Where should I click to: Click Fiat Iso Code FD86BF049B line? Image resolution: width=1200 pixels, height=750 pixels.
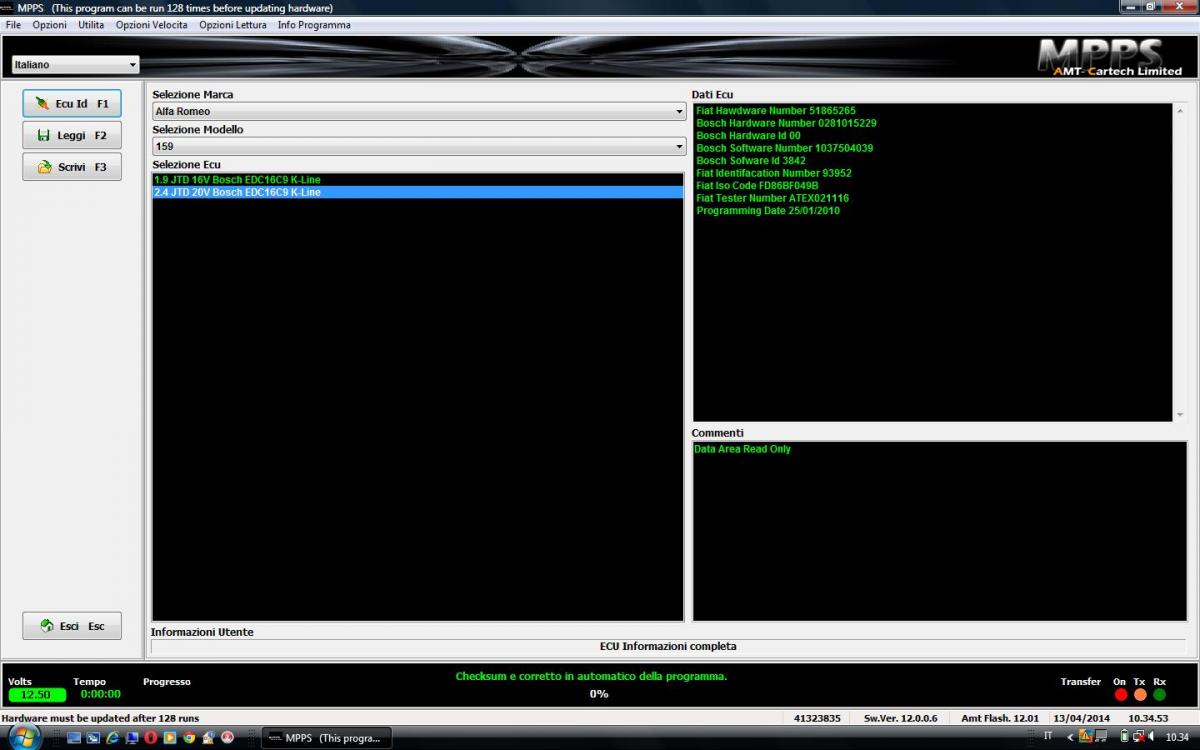pyautogui.click(x=757, y=186)
